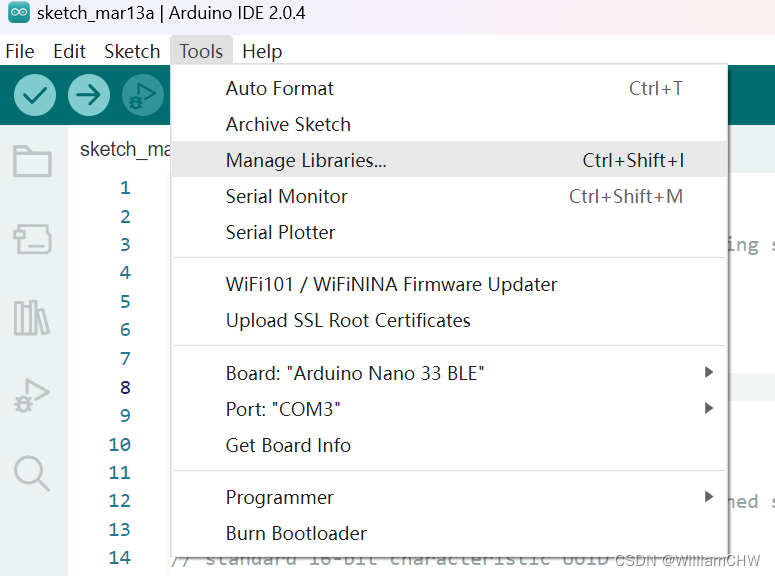Select the sketch_mar13a editor tab

[124, 149]
